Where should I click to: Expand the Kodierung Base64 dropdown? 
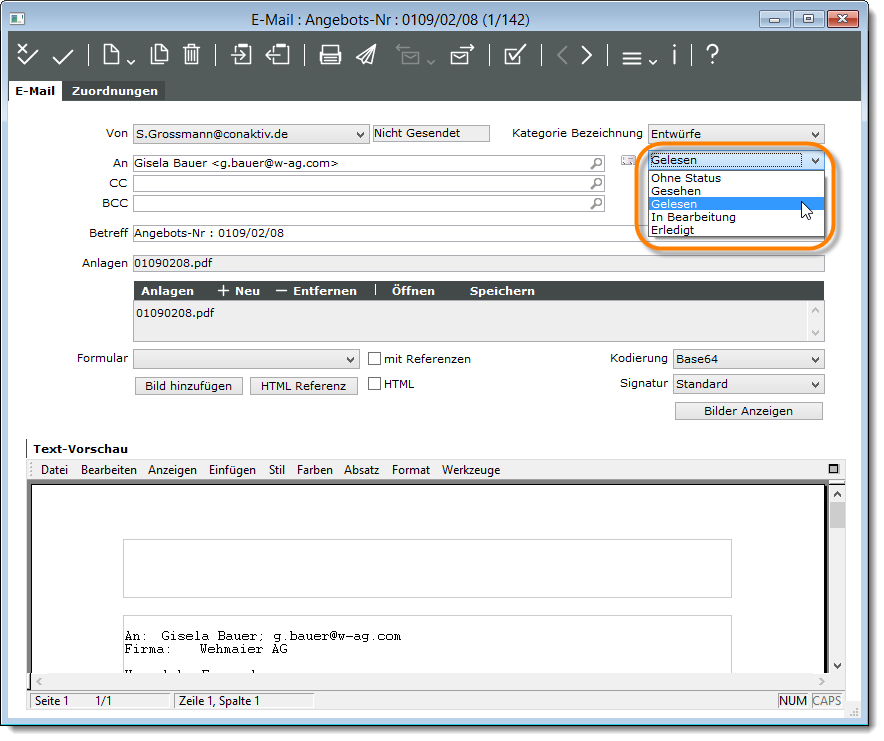coord(816,360)
